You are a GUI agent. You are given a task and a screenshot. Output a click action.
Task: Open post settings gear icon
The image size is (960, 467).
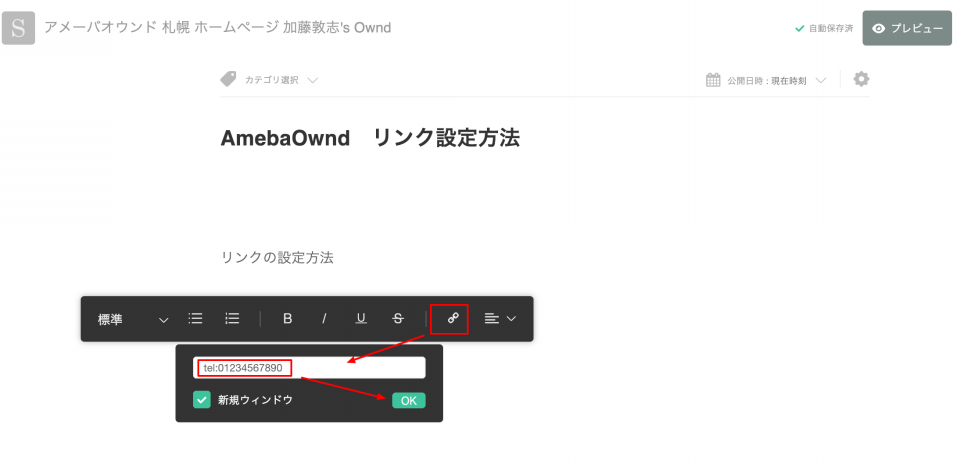coord(861,79)
